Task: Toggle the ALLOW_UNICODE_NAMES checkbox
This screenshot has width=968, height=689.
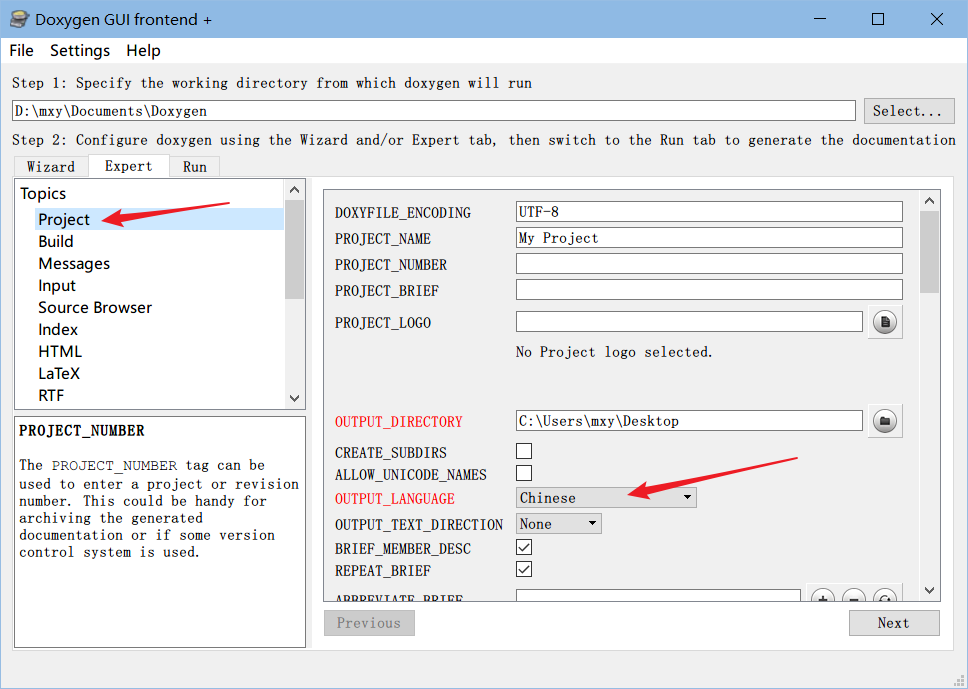Action: [524, 473]
